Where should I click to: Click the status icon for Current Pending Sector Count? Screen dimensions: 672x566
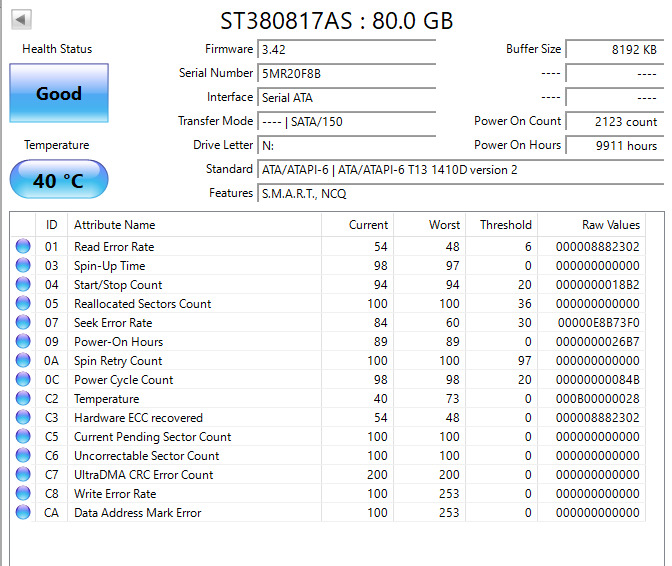coord(23,437)
